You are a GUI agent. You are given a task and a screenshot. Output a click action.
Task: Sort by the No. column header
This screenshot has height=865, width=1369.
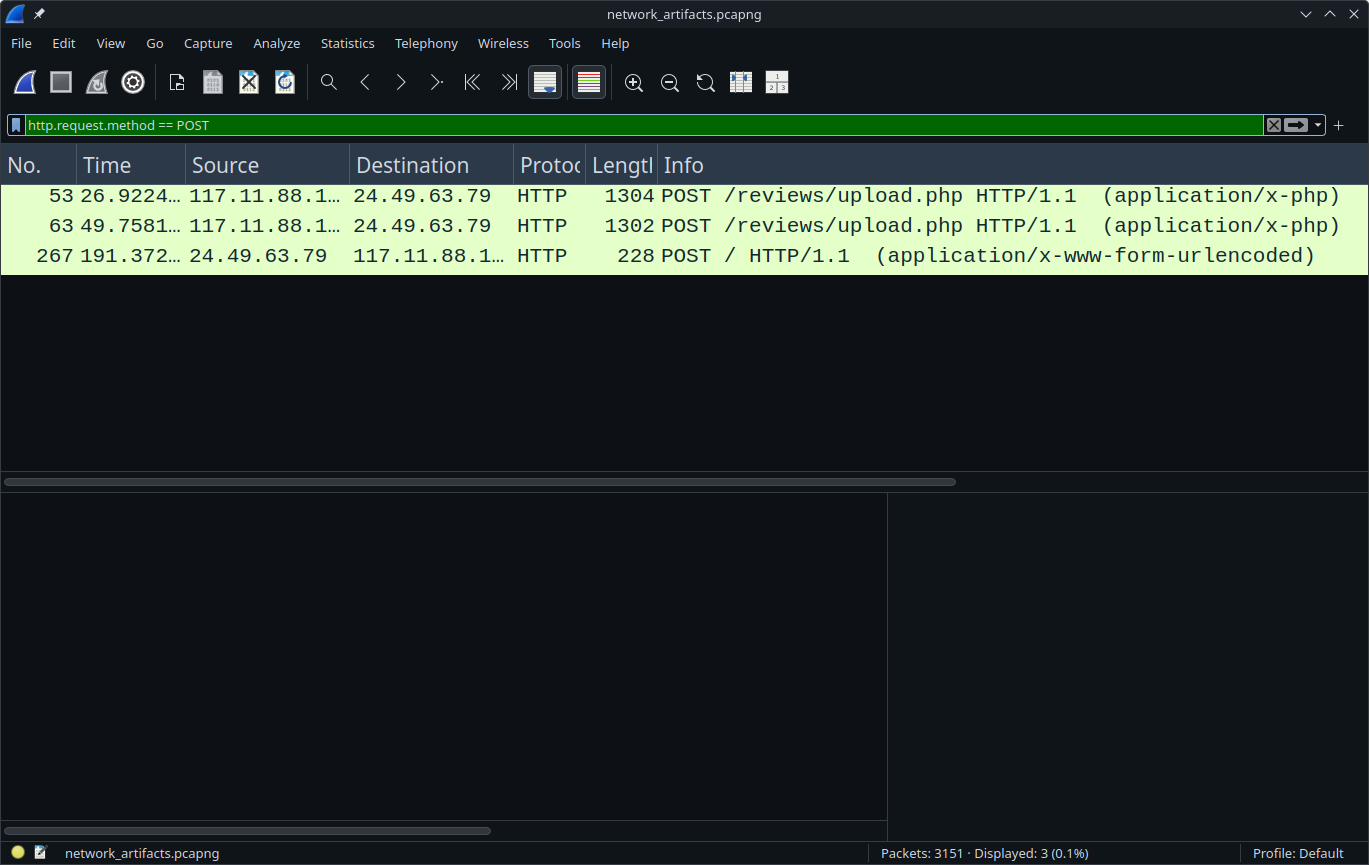pyautogui.click(x=39, y=165)
